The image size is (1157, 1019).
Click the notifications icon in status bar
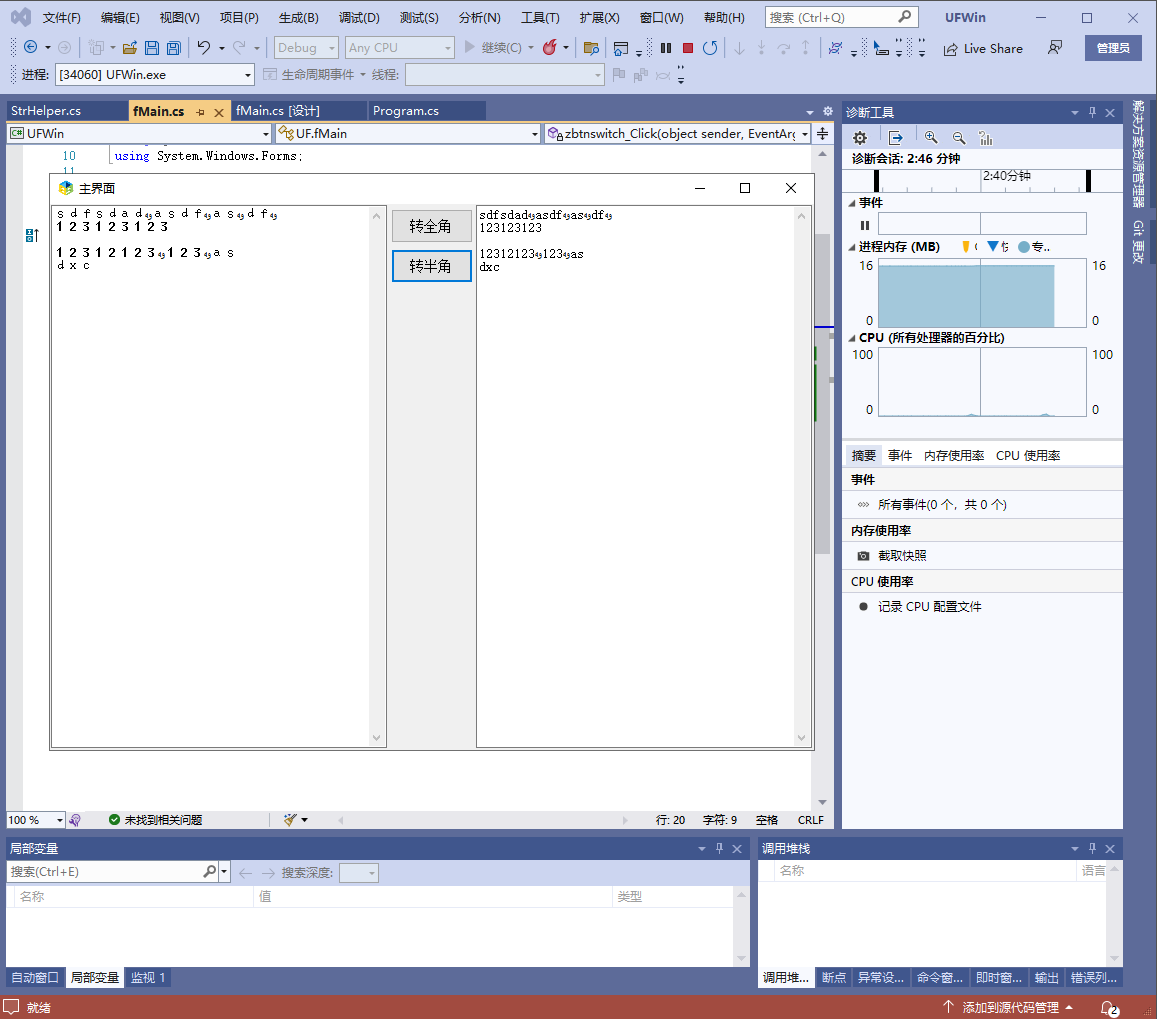[1109, 1008]
